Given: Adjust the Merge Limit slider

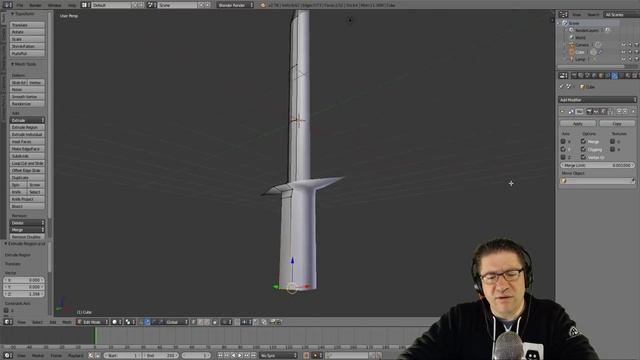Looking at the screenshot, I should [x=597, y=165].
